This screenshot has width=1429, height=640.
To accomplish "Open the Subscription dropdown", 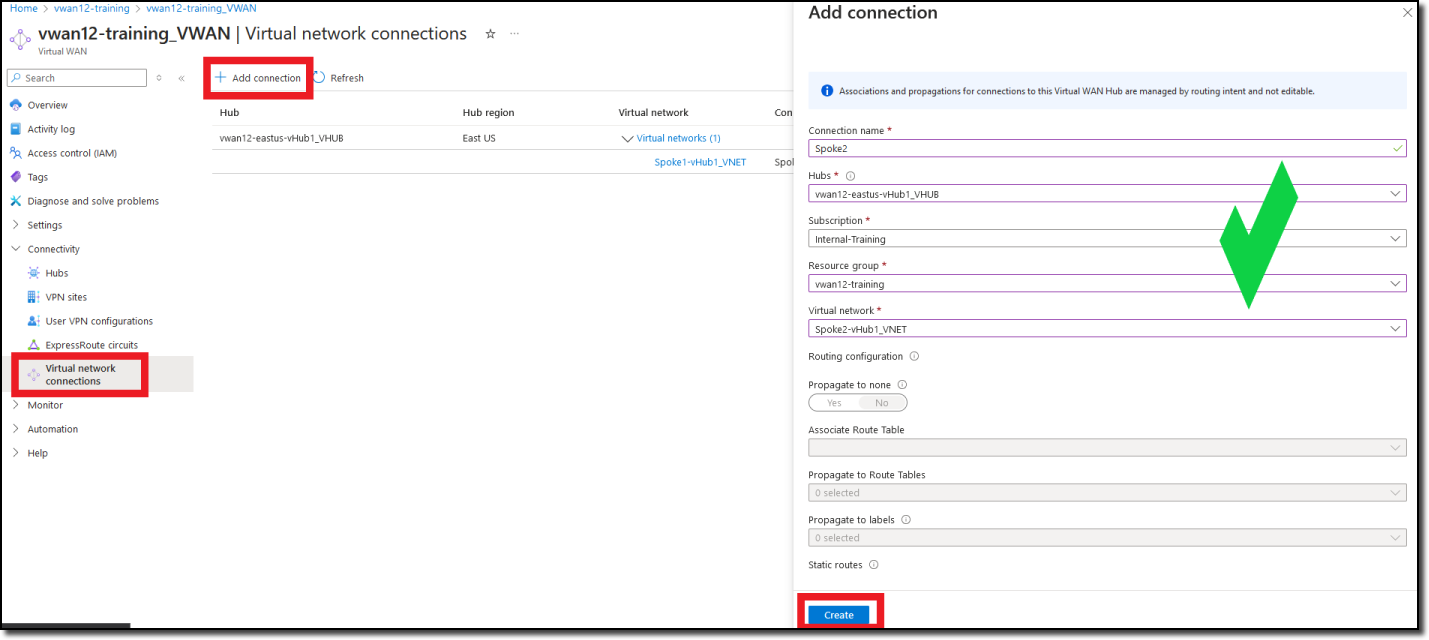I will (x=1107, y=239).
